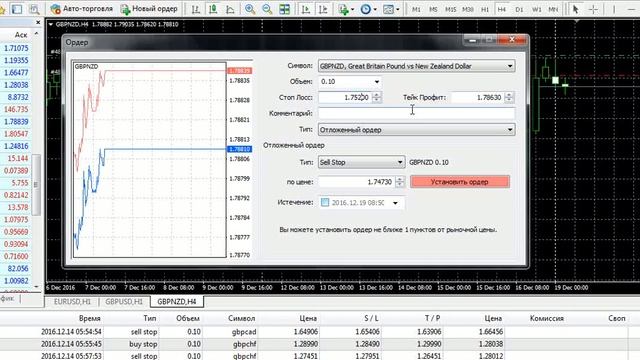Image resolution: width=640 pixels, height=360 pixels.
Task: Open the periods clock dropdown arrow
Action: (375, 9)
